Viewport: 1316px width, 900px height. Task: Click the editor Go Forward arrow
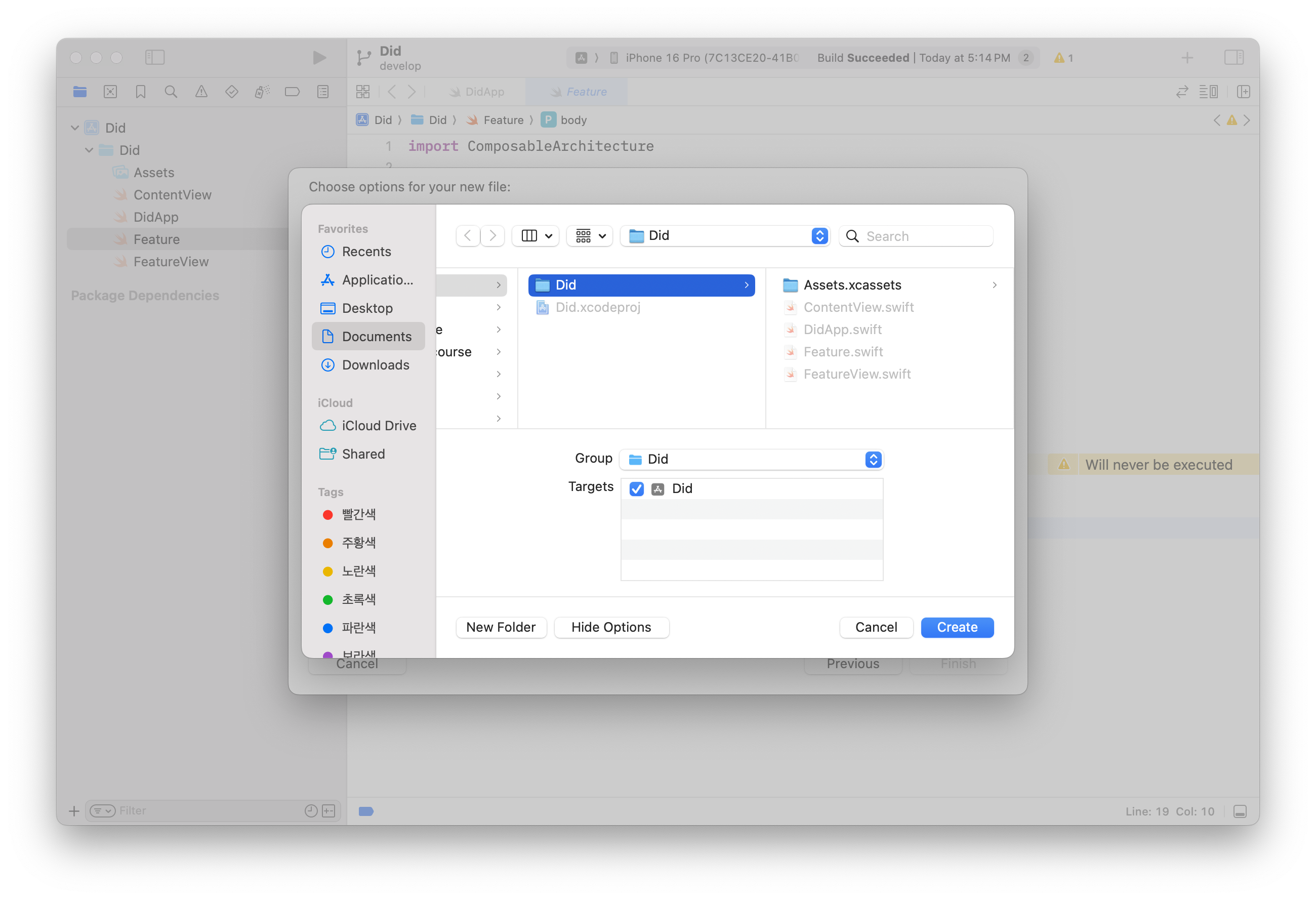(412, 91)
